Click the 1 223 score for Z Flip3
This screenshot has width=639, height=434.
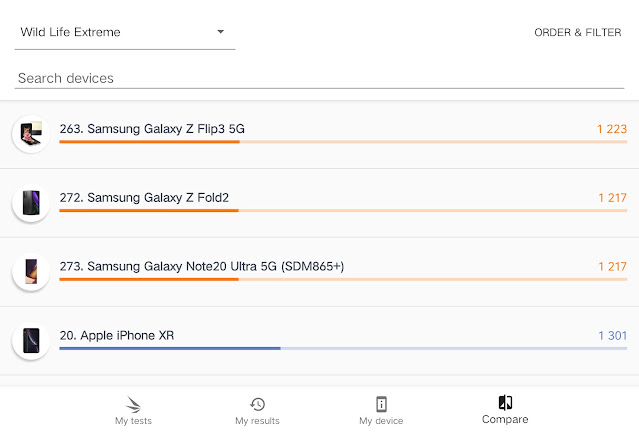coord(611,129)
